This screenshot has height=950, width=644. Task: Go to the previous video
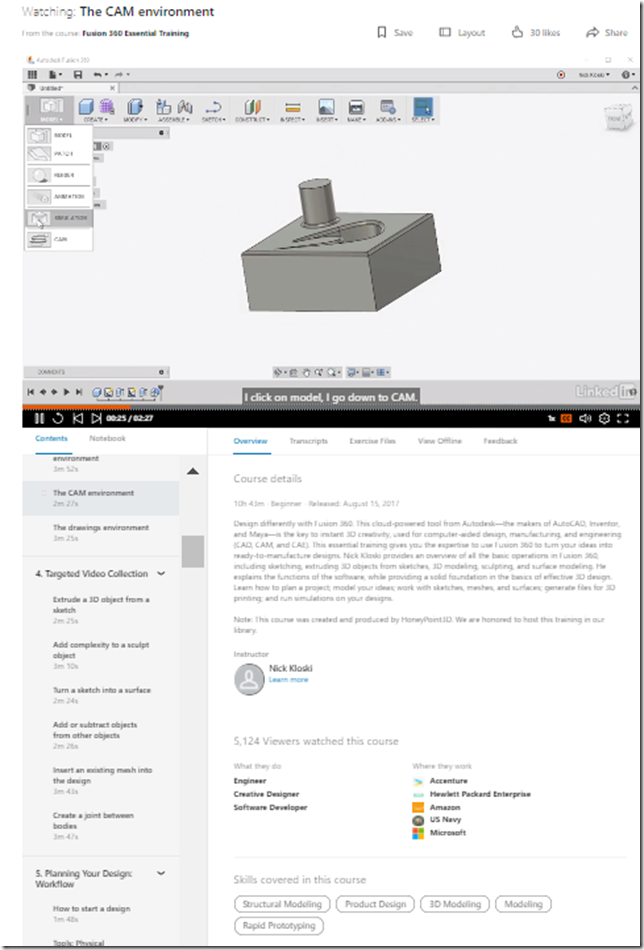[77, 418]
